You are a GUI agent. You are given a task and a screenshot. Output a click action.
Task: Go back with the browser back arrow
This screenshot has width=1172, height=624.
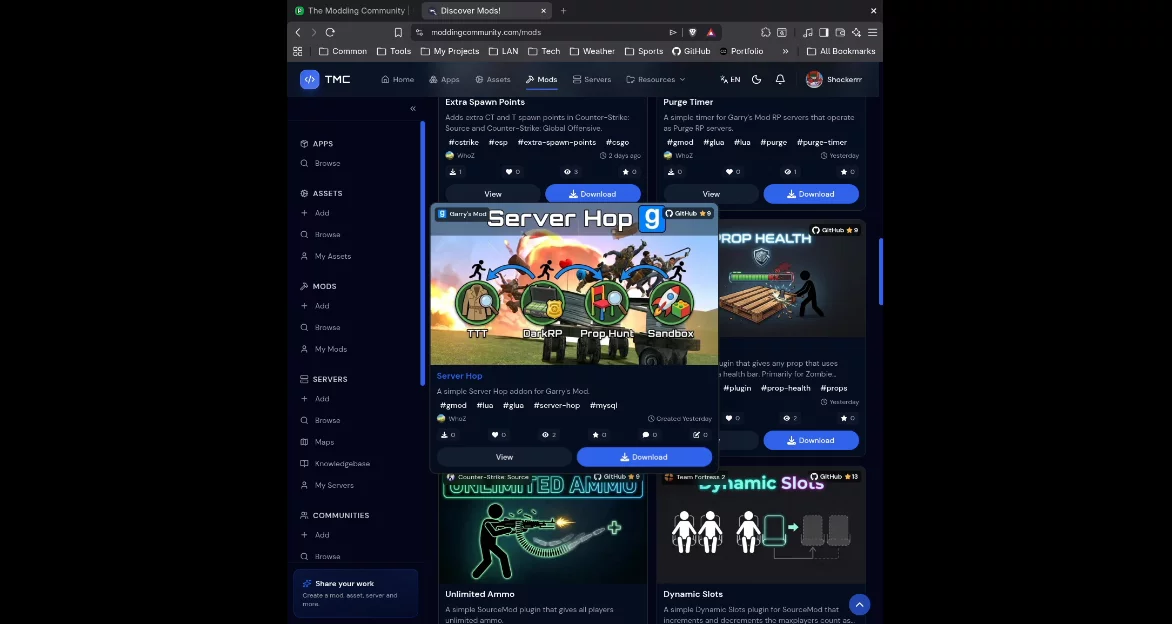coord(297,32)
